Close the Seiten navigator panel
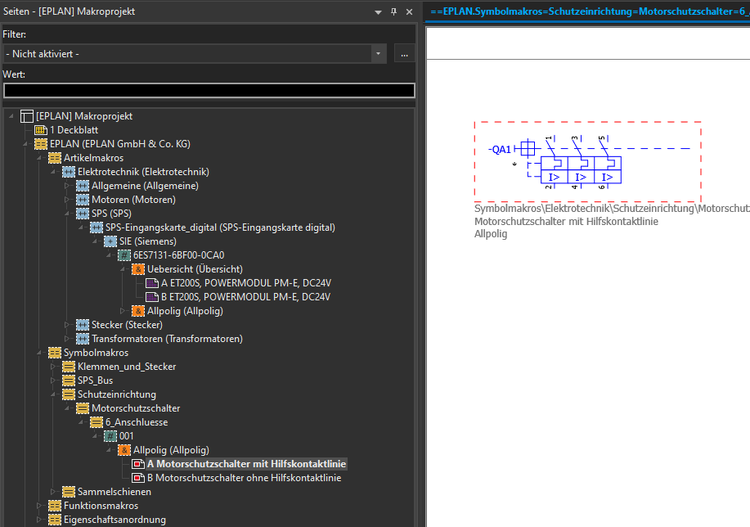Viewport: 750px width, 527px height. [x=409, y=12]
